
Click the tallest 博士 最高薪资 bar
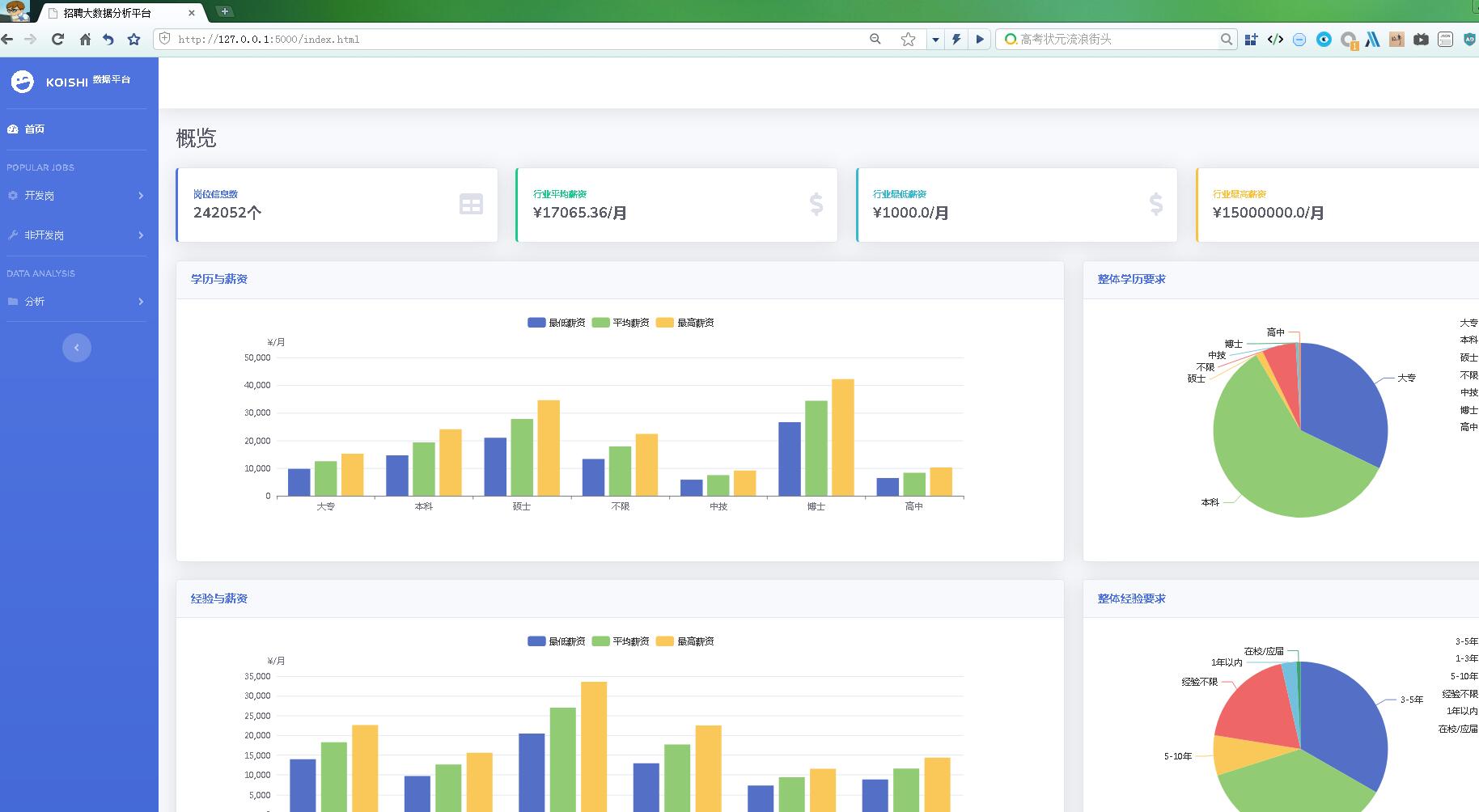pyautogui.click(x=842, y=438)
